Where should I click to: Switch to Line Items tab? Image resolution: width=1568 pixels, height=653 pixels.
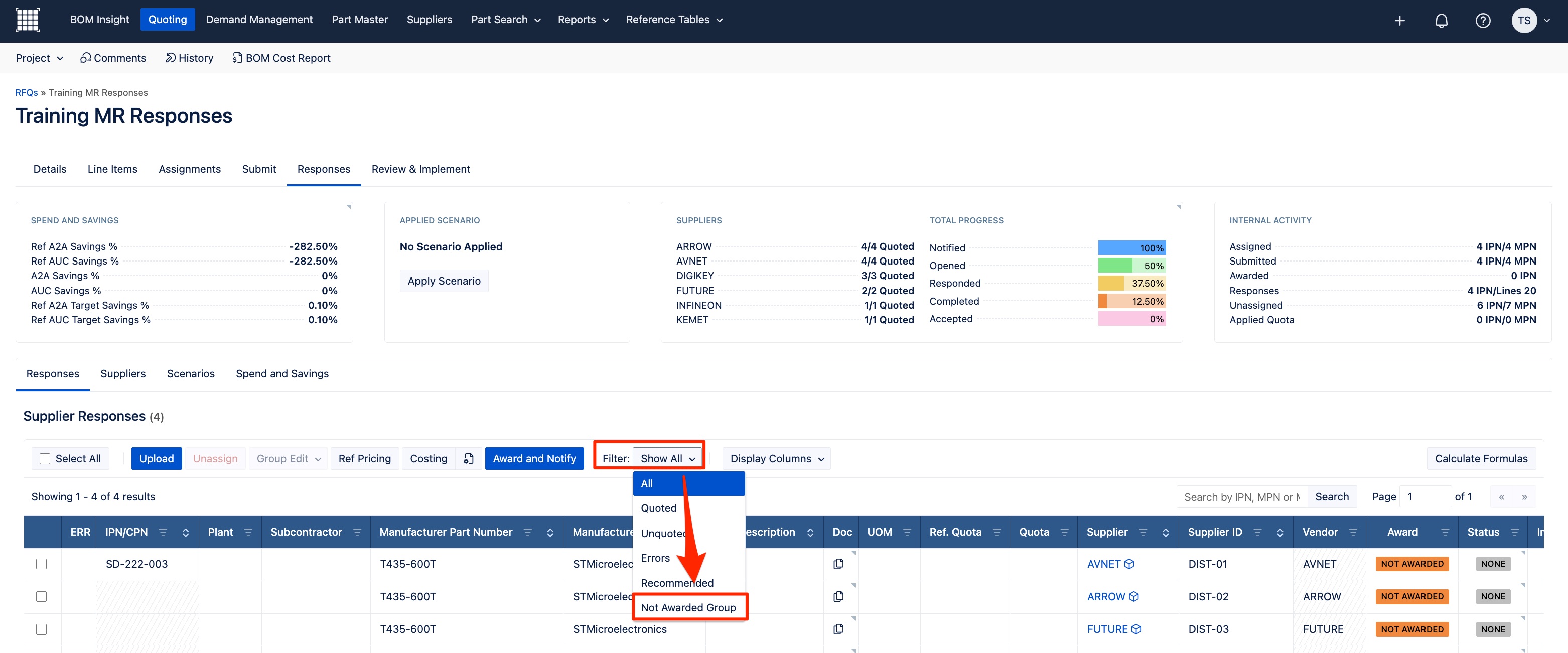click(x=112, y=169)
